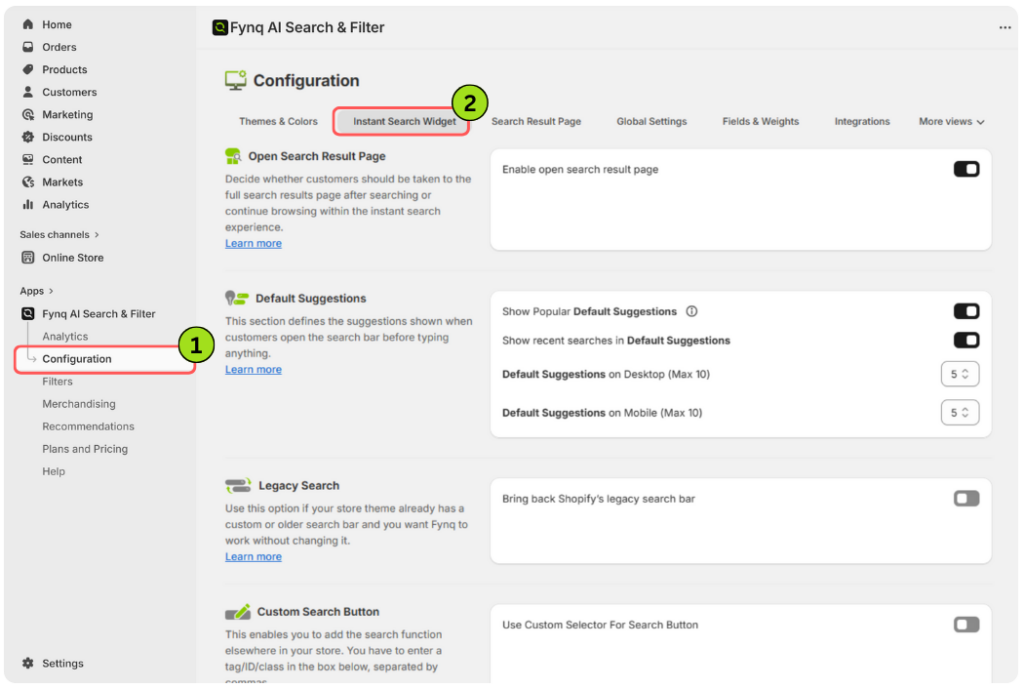
Task: Open the Search Result Page tab
Action: 536,121
